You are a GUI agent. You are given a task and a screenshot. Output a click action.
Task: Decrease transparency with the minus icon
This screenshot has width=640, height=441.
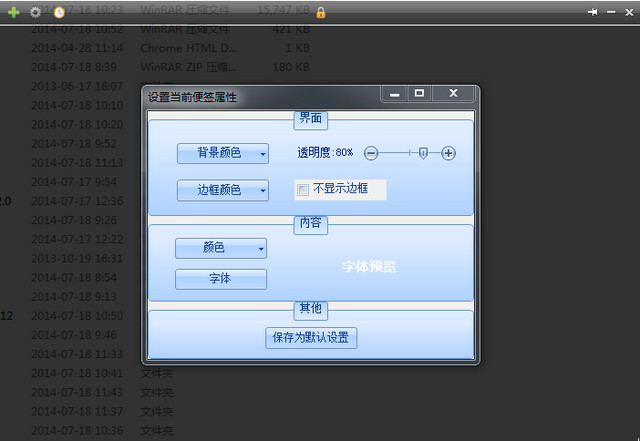(371, 153)
